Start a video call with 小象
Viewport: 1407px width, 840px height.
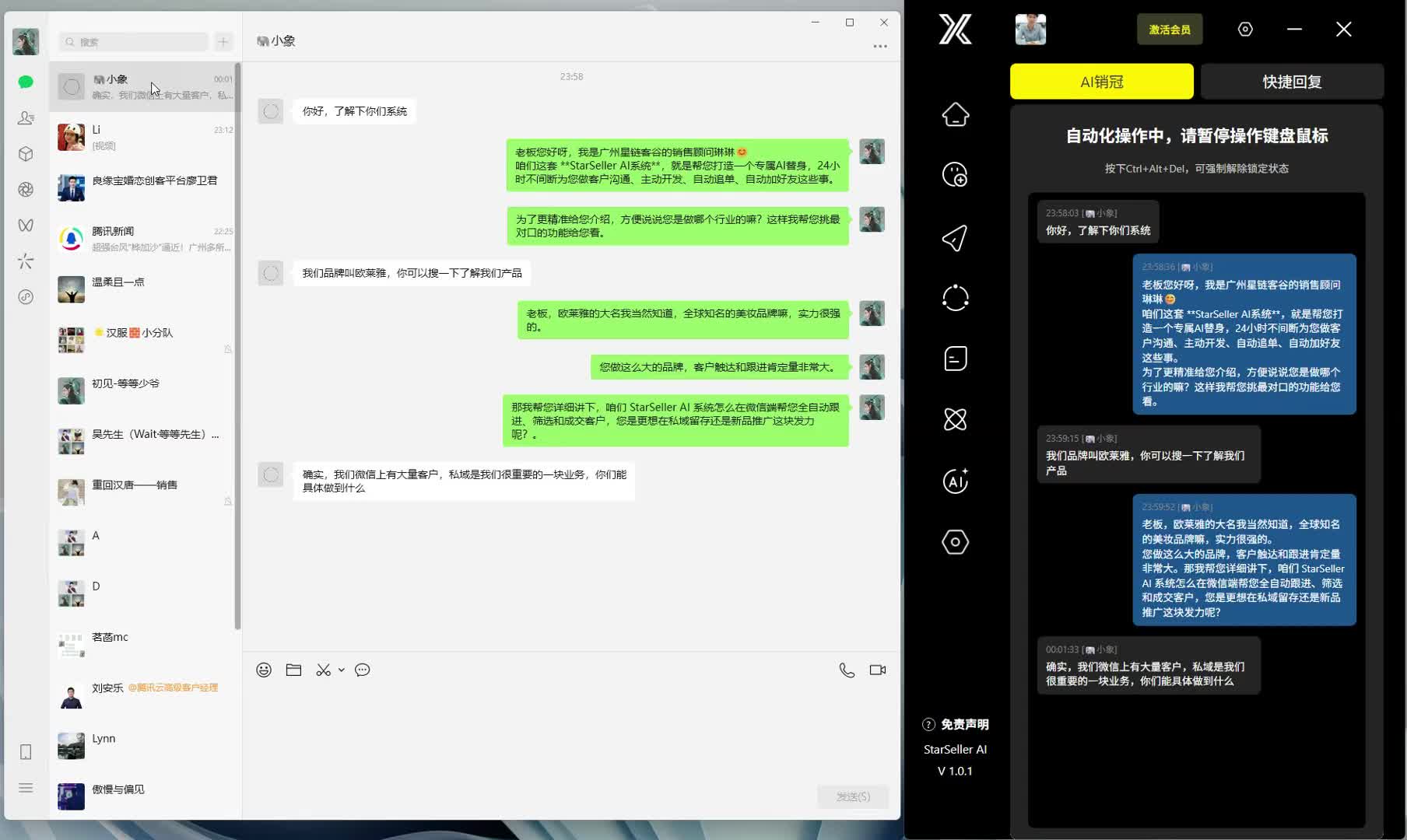tap(878, 670)
